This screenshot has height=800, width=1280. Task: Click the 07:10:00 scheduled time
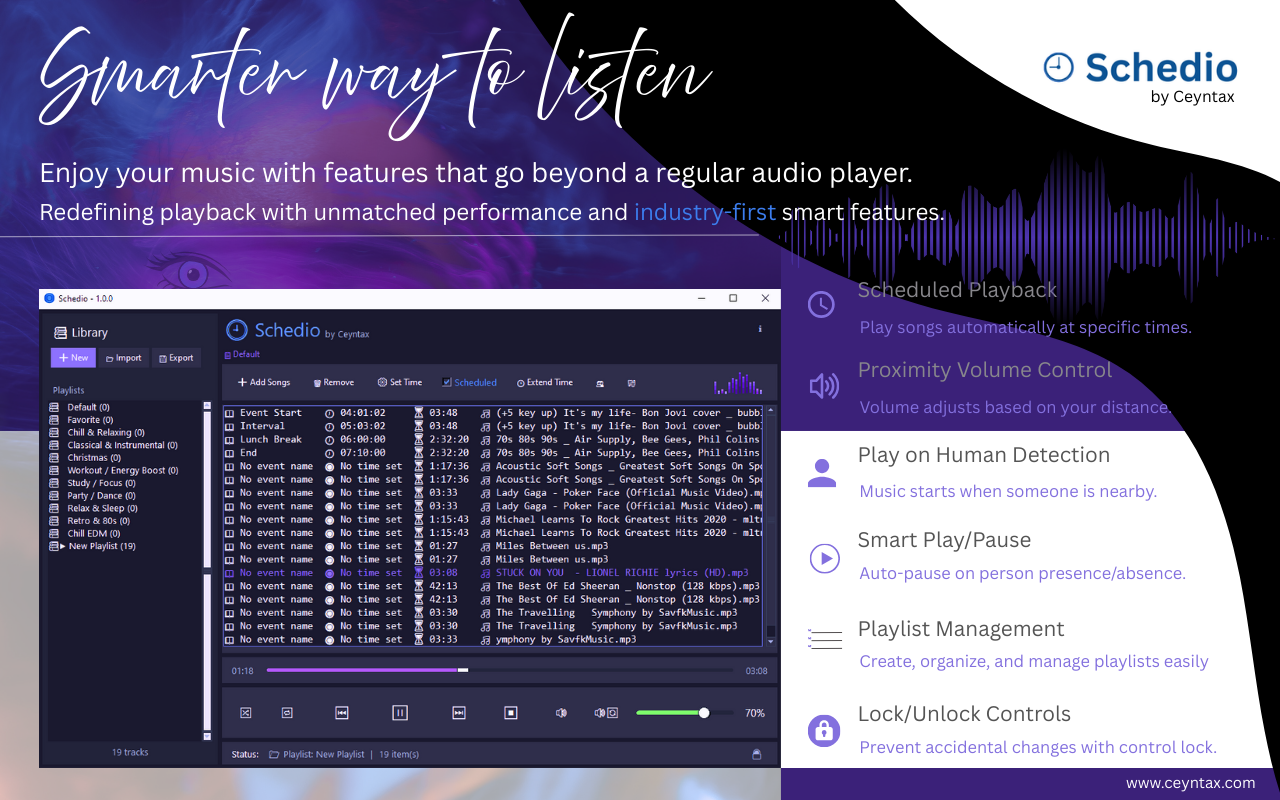[363, 453]
